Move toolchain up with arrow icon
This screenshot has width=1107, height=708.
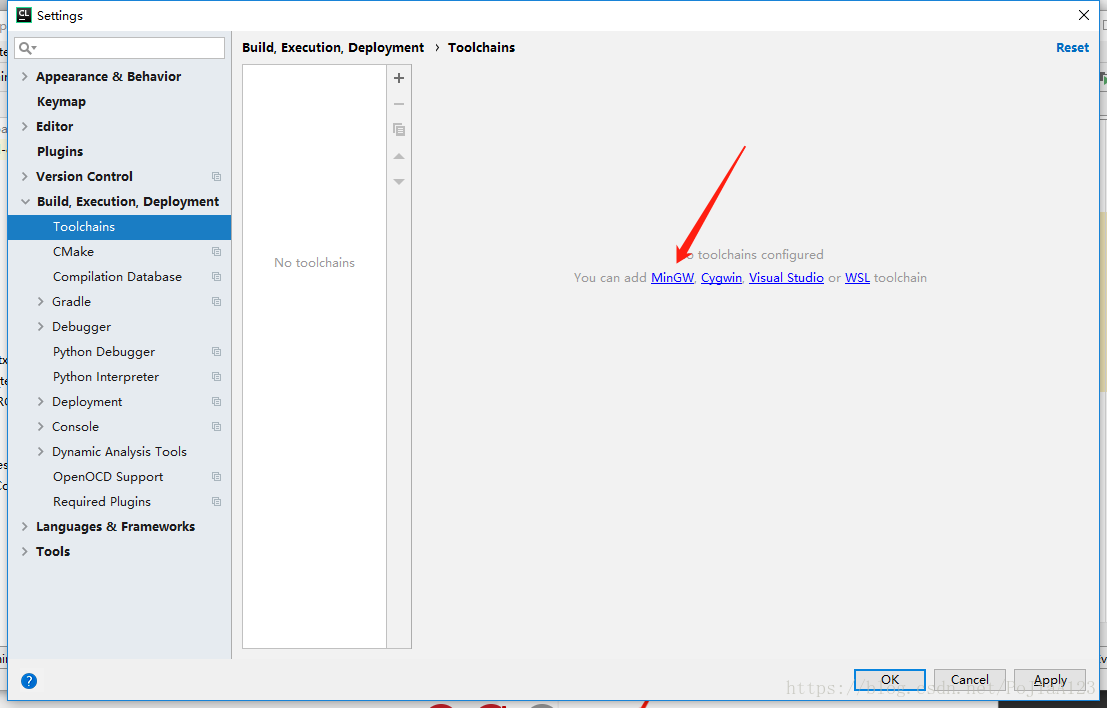point(399,156)
